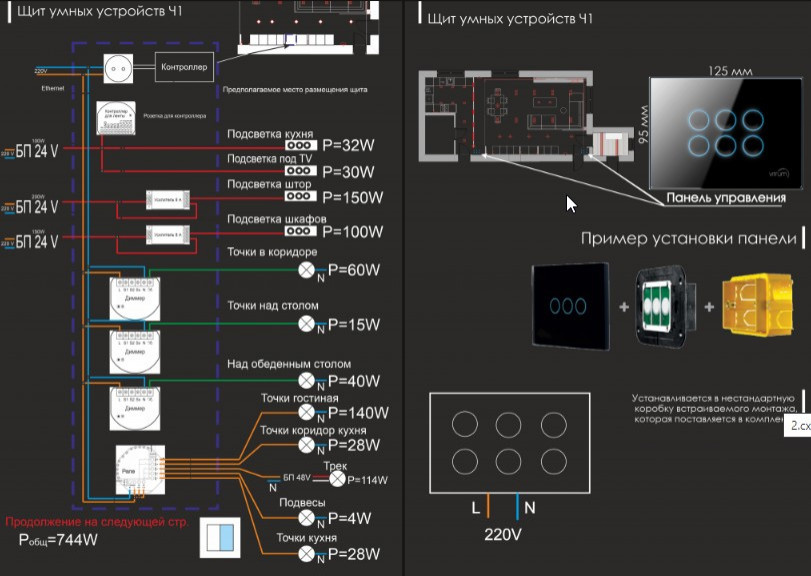The image size is (811, 576).
Task: Select the power socket icon beside Контроллер
Action: pos(118,68)
